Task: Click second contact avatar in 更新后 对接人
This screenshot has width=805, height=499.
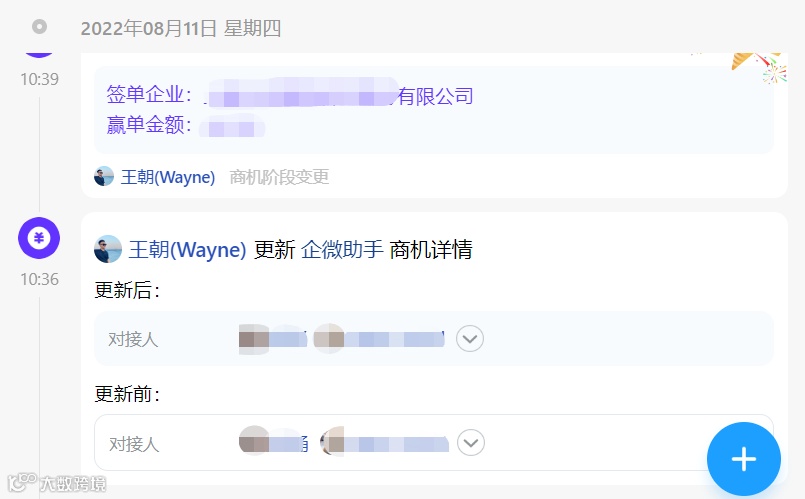Action: (329, 339)
